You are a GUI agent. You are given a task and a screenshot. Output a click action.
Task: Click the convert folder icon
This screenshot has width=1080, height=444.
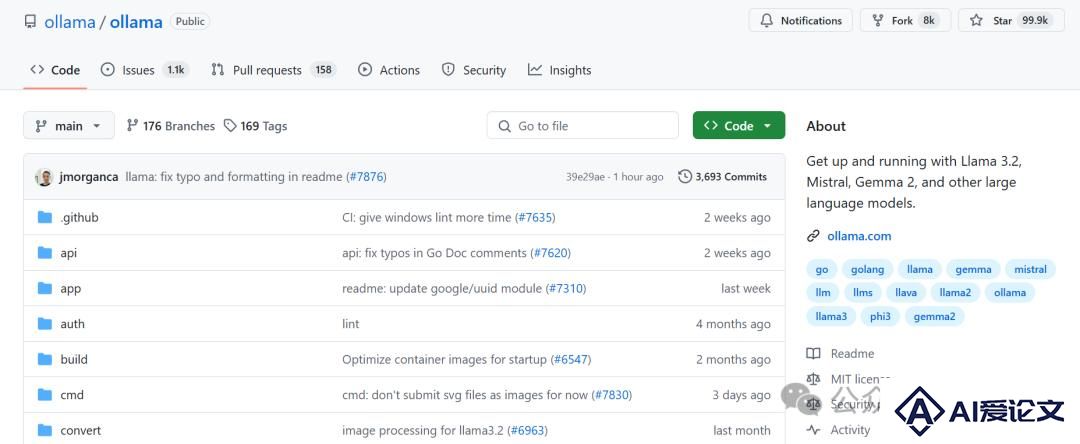(45, 430)
